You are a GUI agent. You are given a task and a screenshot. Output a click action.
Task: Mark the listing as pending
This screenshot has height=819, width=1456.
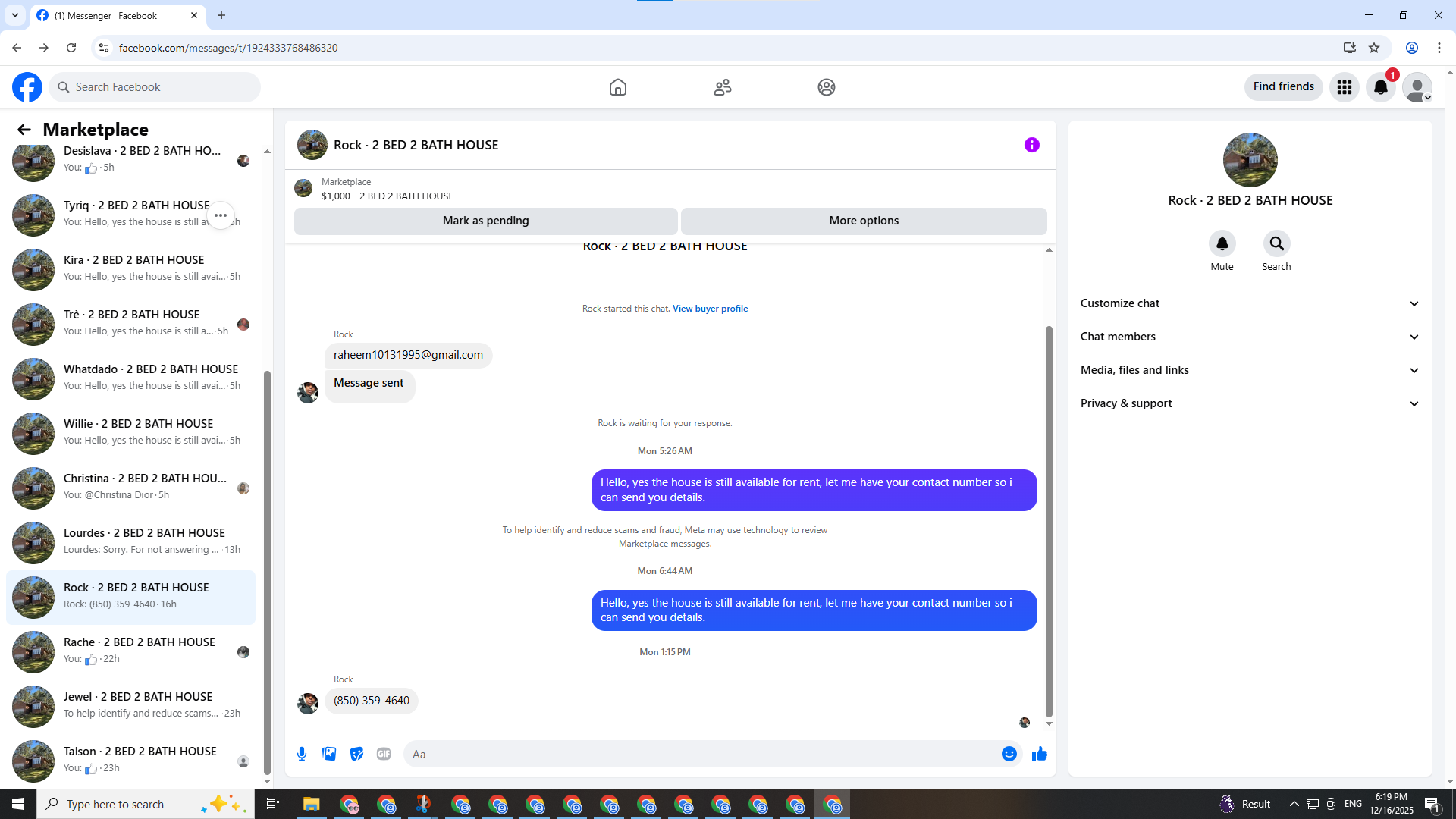tap(486, 221)
